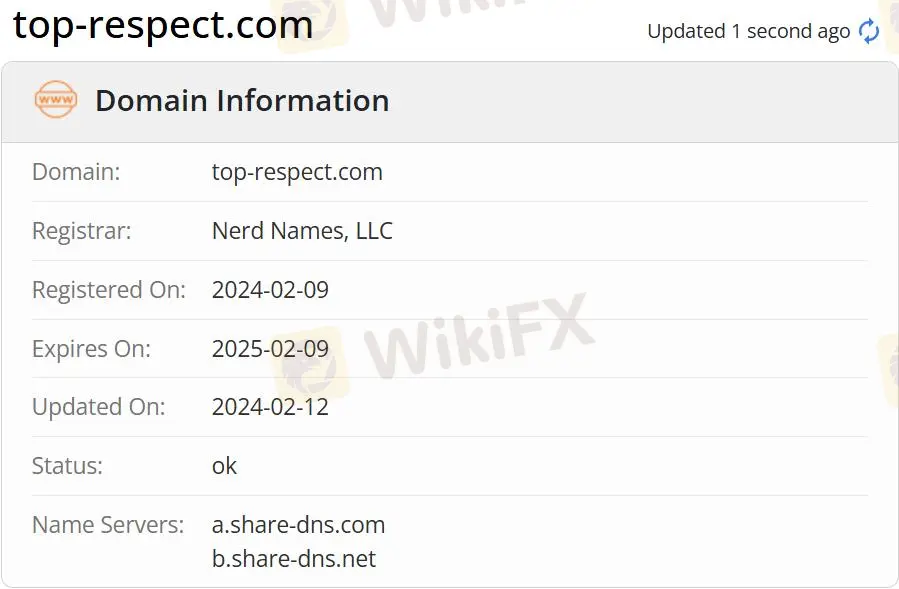This screenshot has height=589, width=899.
Task: Select the Registered On date 2024-02-09
Action: tap(270, 289)
